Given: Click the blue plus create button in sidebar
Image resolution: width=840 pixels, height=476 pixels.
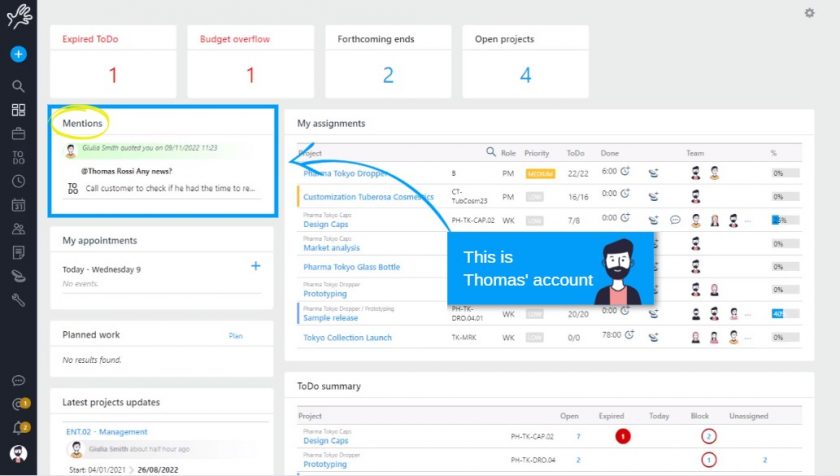Looking at the screenshot, I should tap(18, 54).
